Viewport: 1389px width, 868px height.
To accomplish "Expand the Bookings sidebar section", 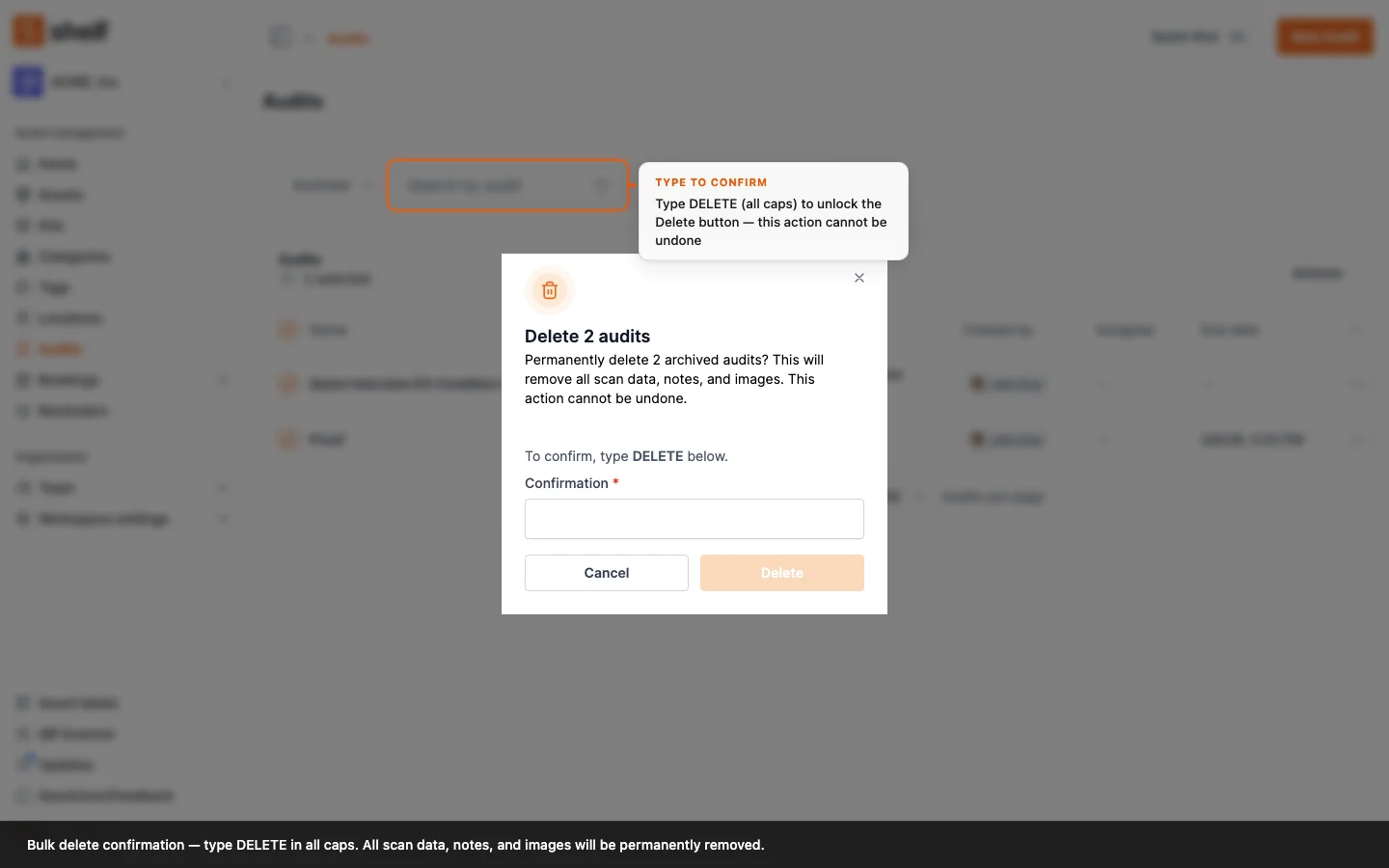I will pyautogui.click(x=223, y=380).
